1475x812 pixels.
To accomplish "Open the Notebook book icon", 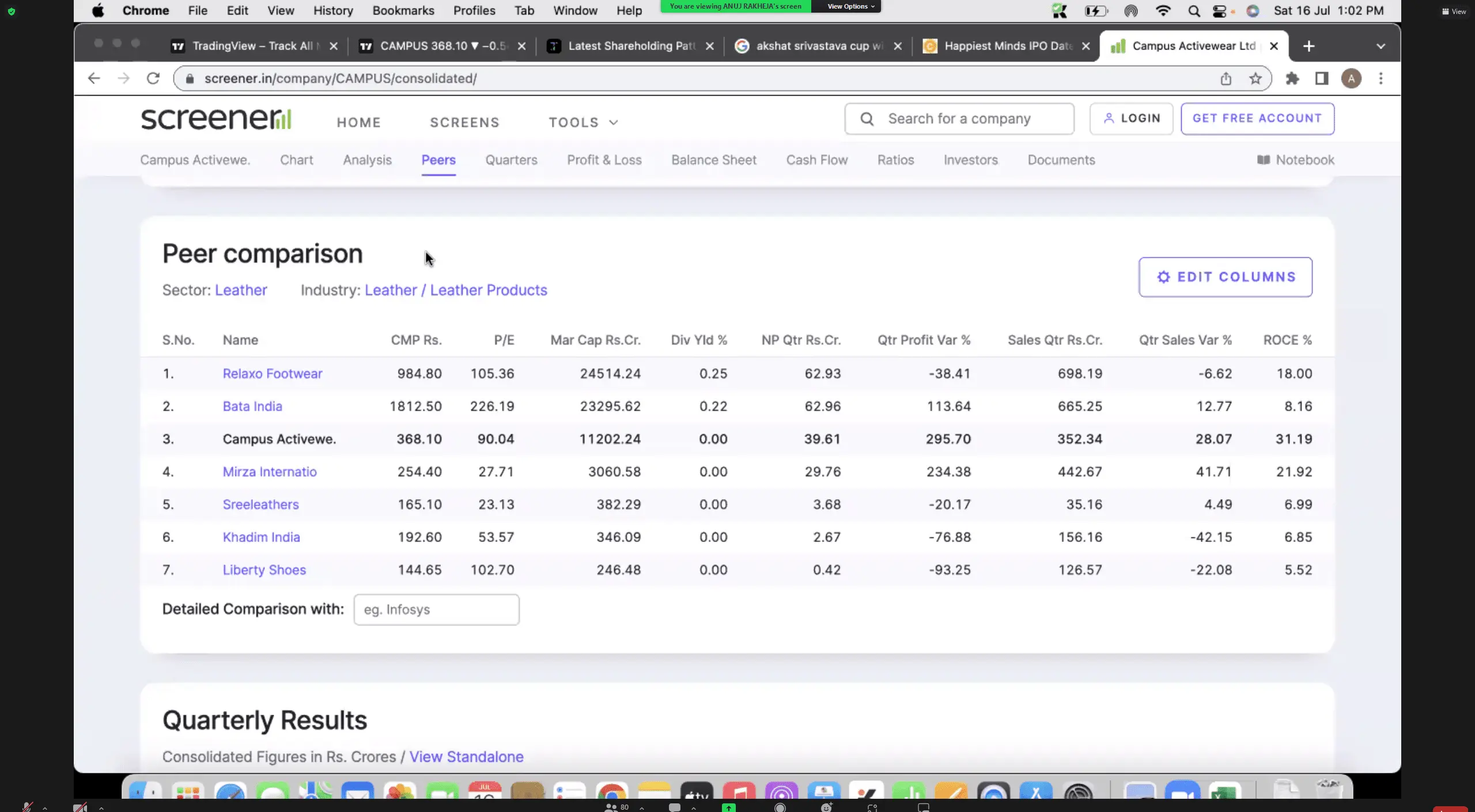I will 1264,160.
